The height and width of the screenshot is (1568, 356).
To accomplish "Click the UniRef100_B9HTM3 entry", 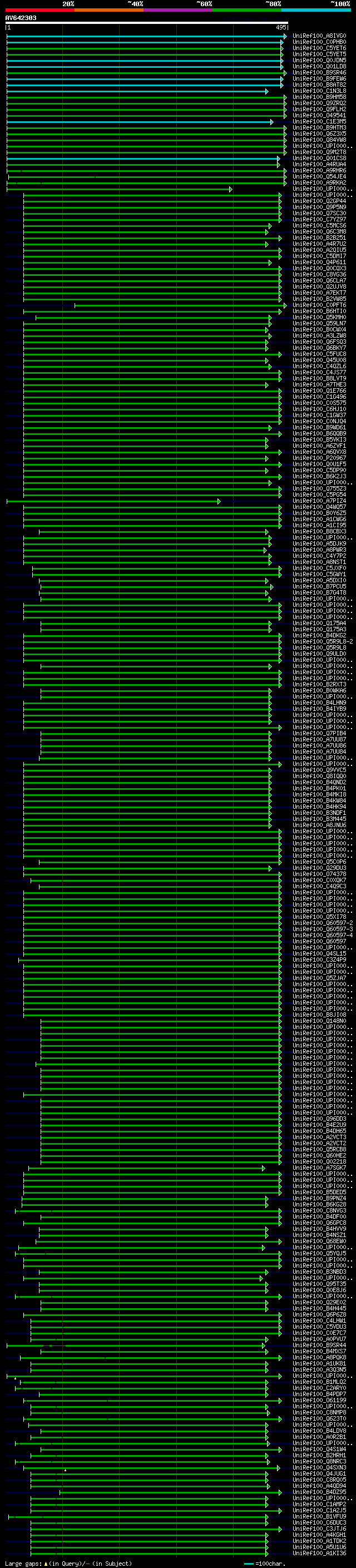I will click(x=319, y=128).
